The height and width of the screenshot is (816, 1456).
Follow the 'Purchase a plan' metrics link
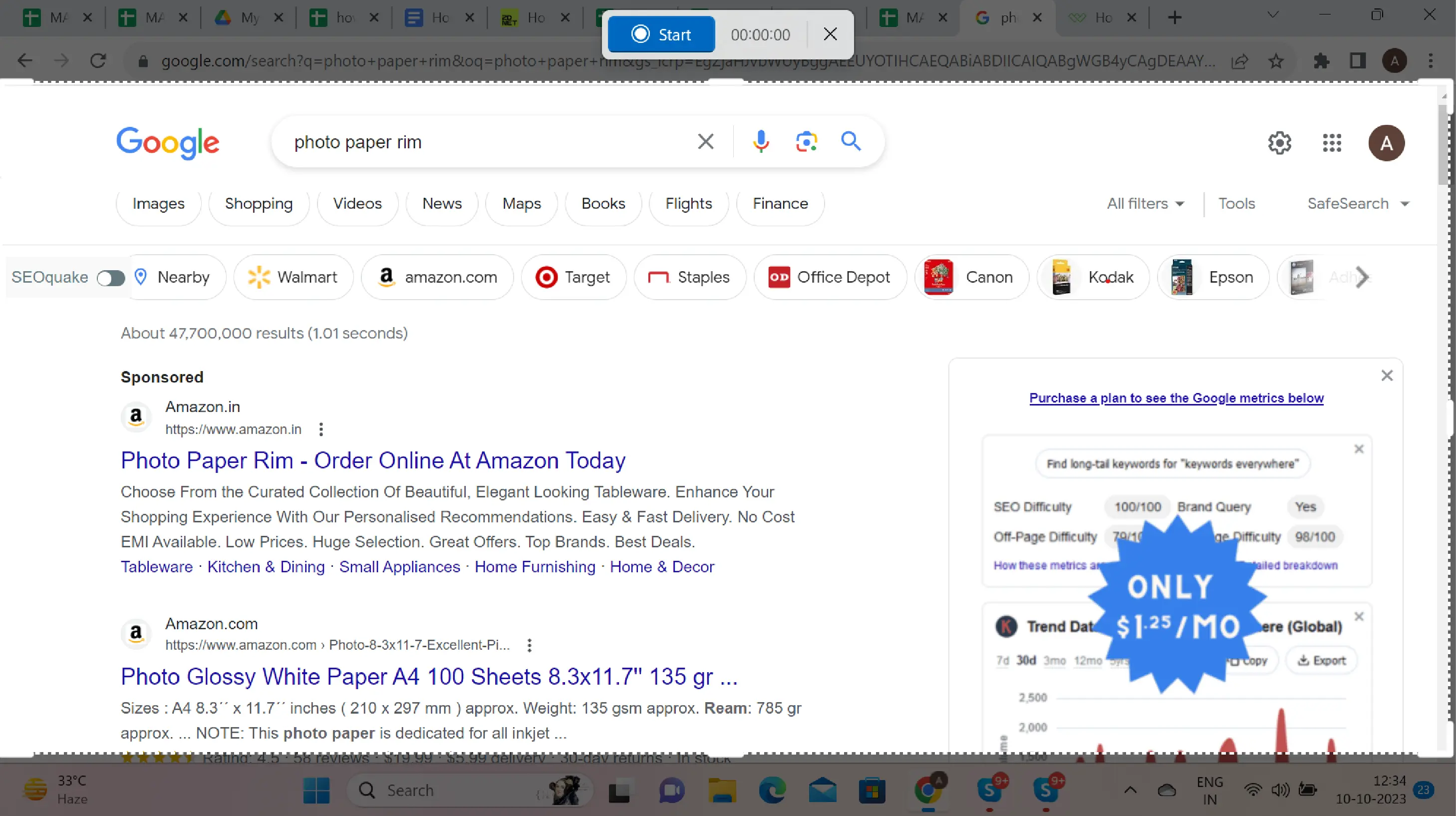[1176, 398]
